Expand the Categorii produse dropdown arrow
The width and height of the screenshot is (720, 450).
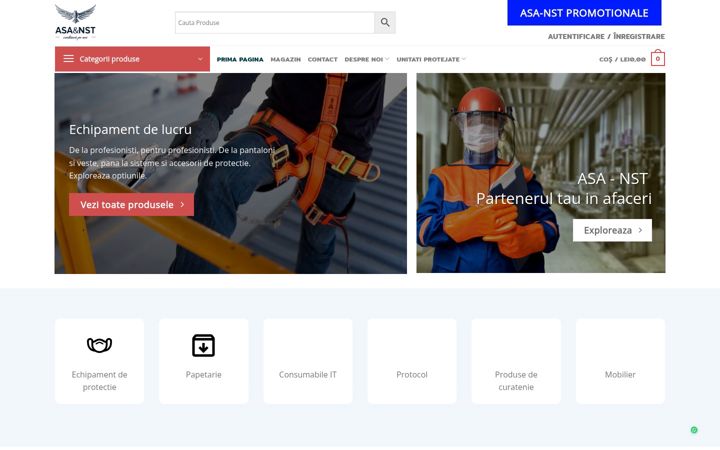click(200, 59)
